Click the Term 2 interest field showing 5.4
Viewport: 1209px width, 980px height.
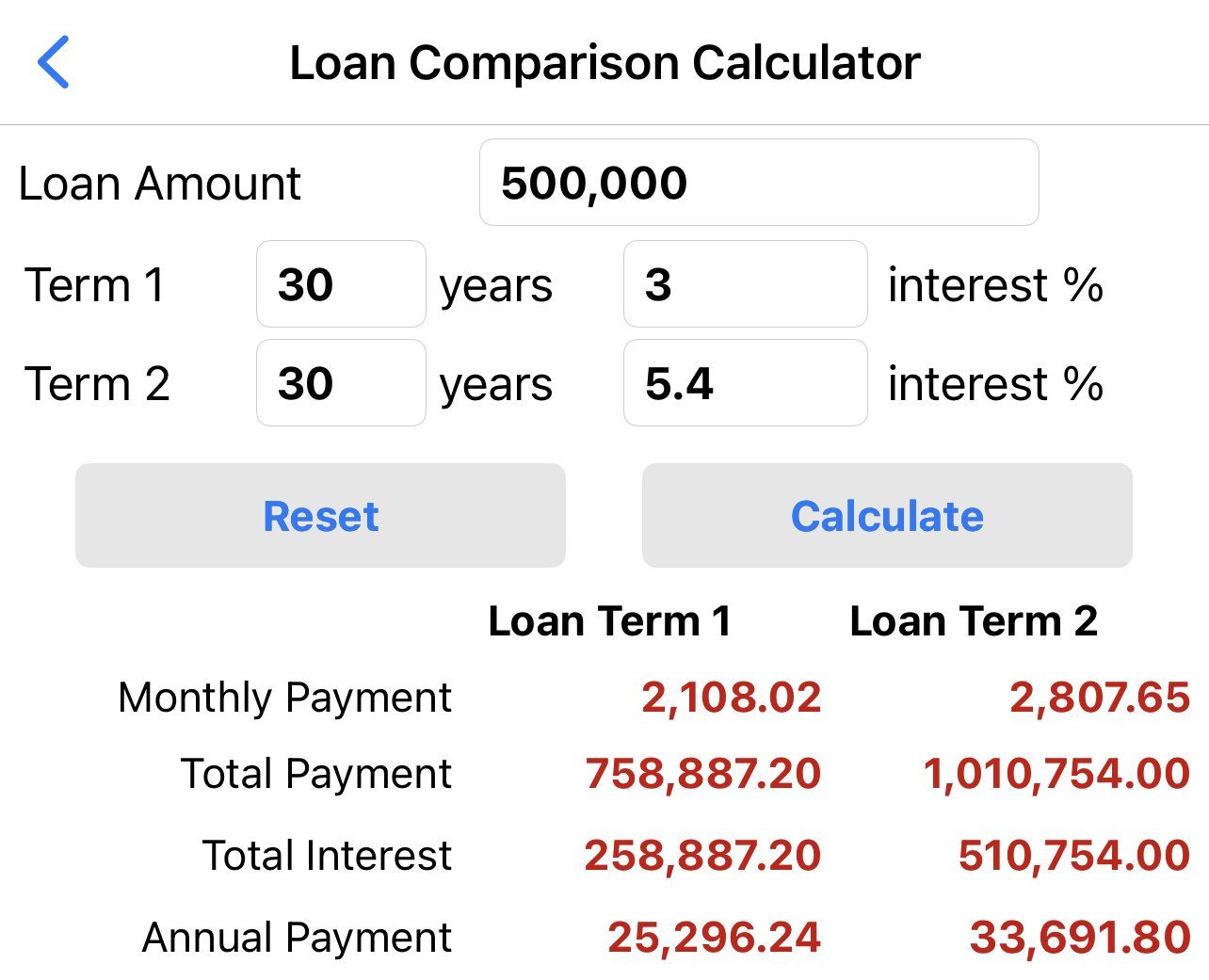click(744, 383)
